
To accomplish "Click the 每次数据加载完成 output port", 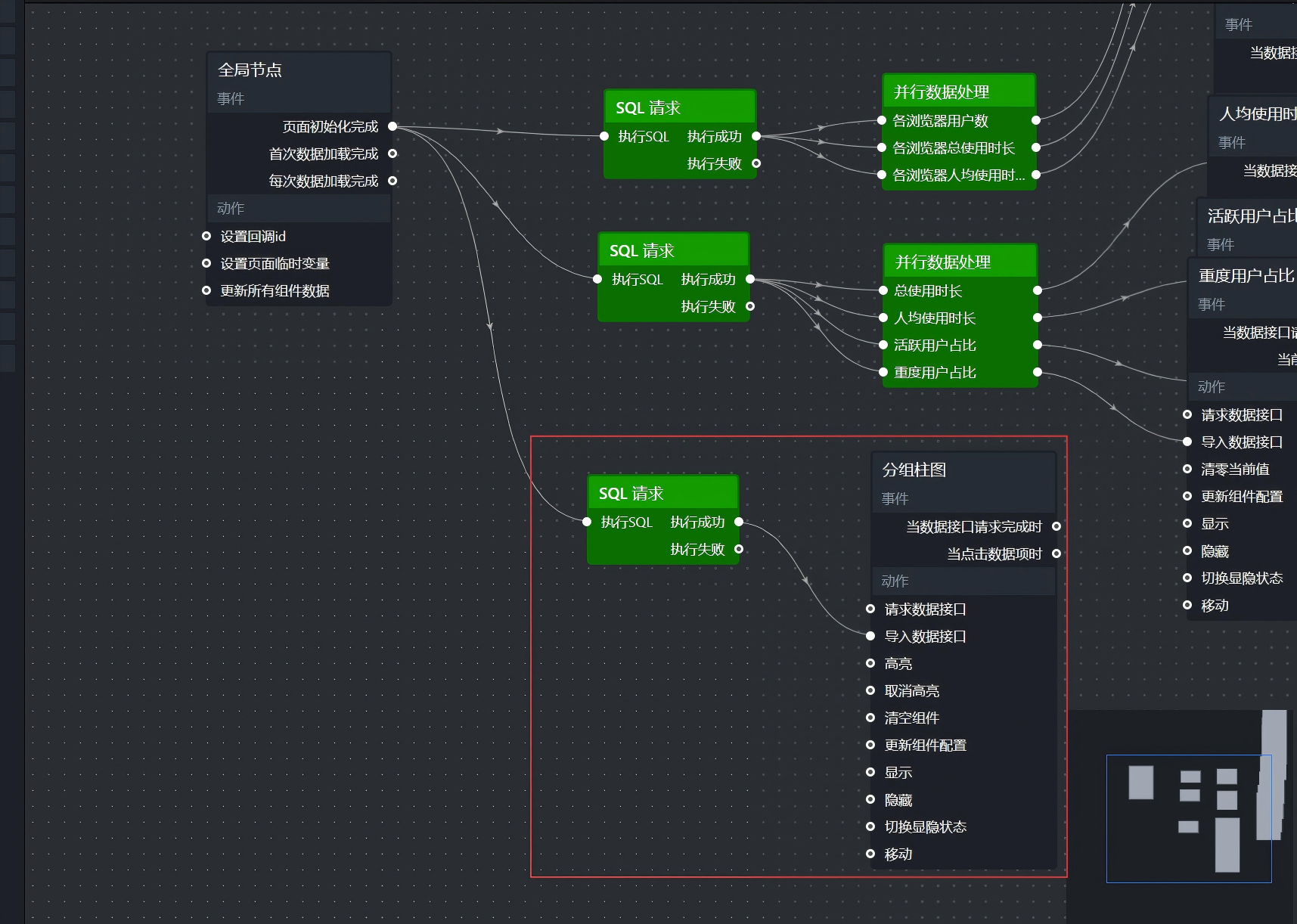I will [393, 181].
